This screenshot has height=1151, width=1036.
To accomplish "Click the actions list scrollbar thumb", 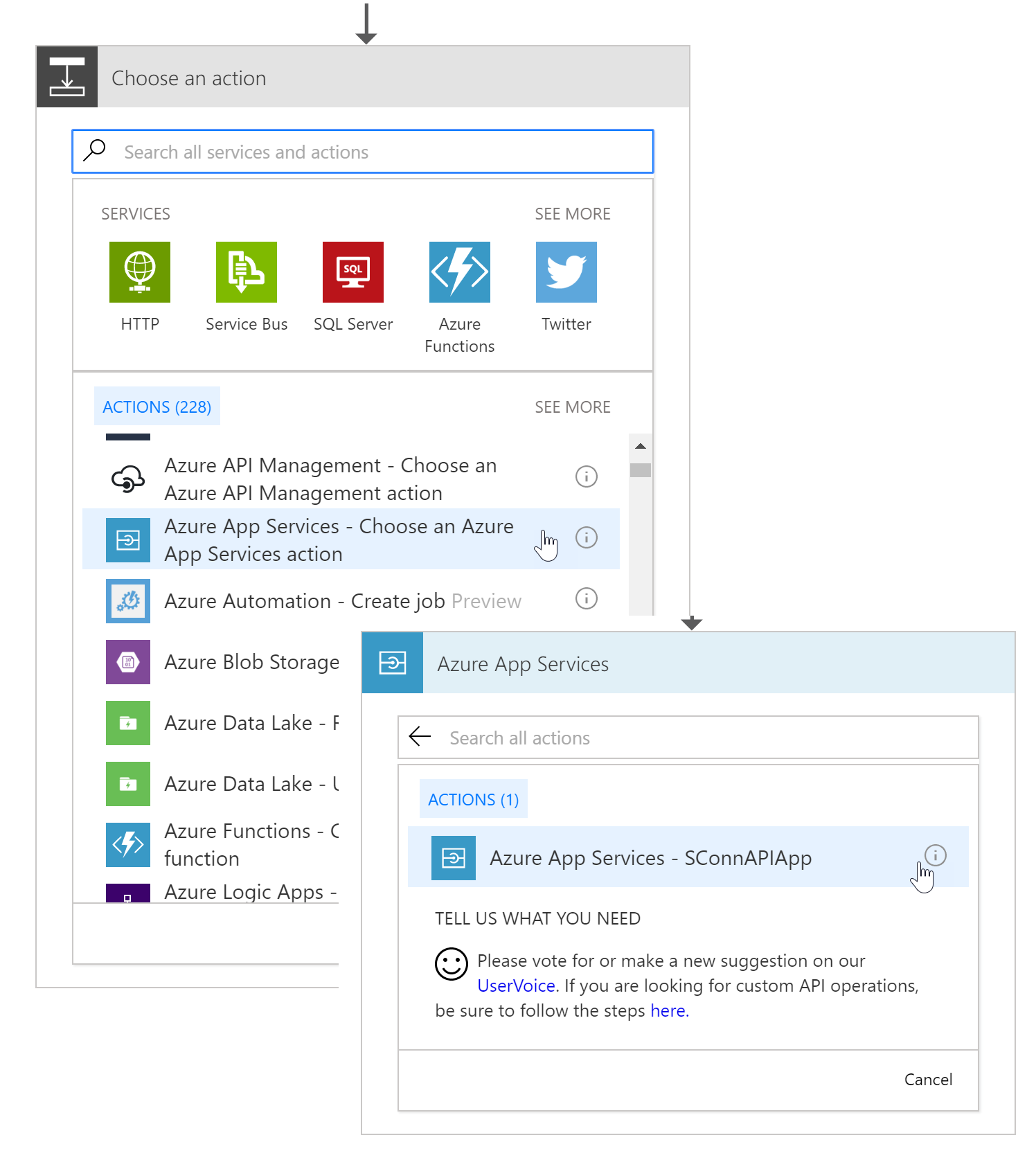I will click(x=641, y=470).
